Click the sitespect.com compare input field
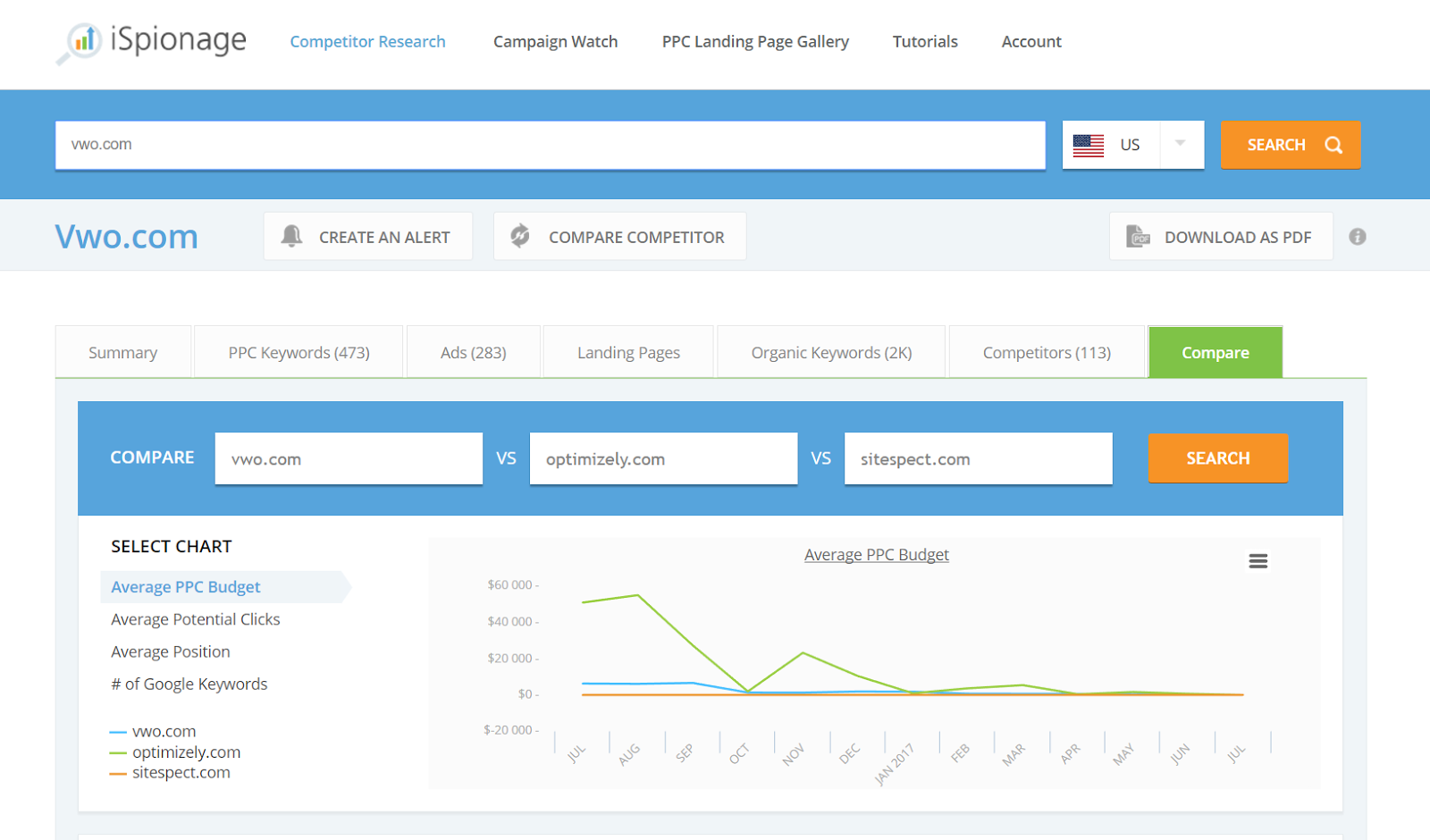The image size is (1430, 840). (x=979, y=458)
